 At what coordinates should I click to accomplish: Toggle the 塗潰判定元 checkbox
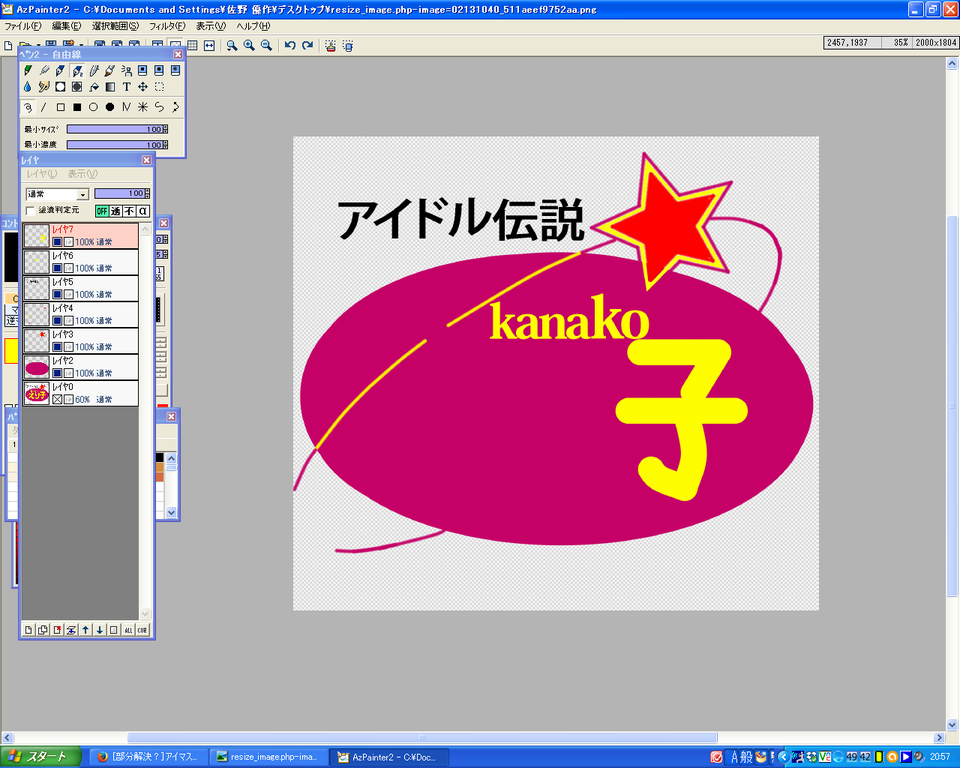click(30, 211)
